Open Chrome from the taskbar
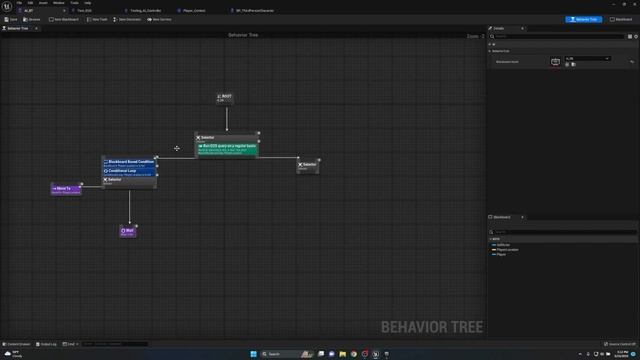Screen dimensions: 640x360 353,354
